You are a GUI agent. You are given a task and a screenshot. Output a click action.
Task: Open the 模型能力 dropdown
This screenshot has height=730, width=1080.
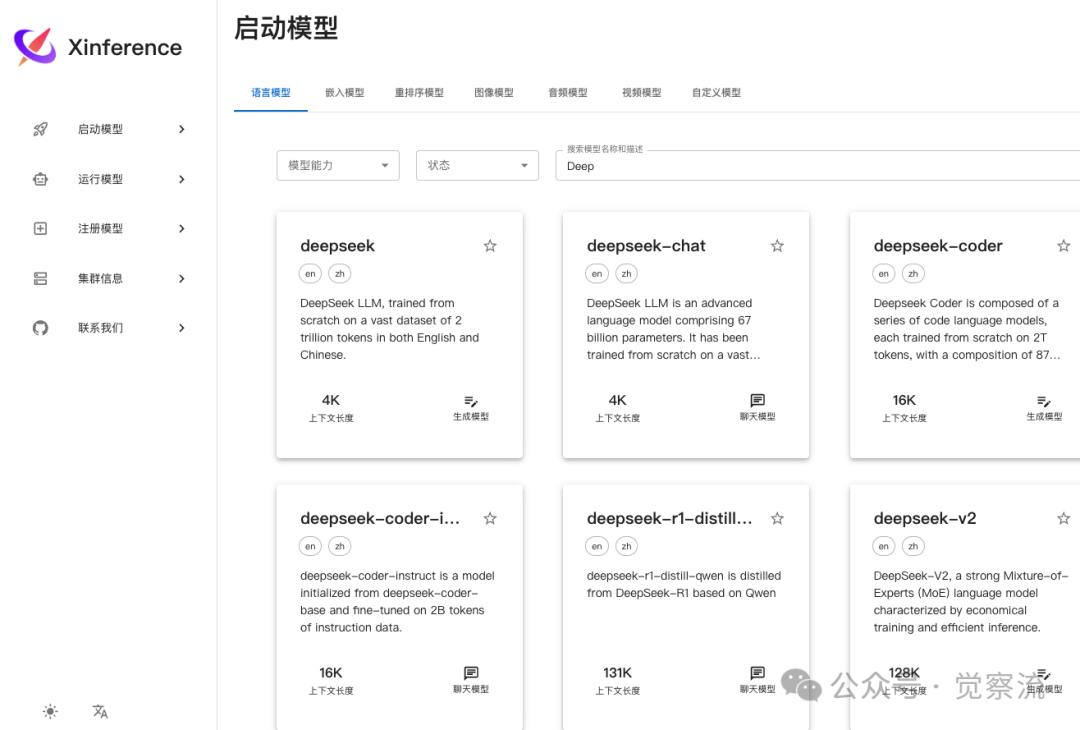click(338, 165)
